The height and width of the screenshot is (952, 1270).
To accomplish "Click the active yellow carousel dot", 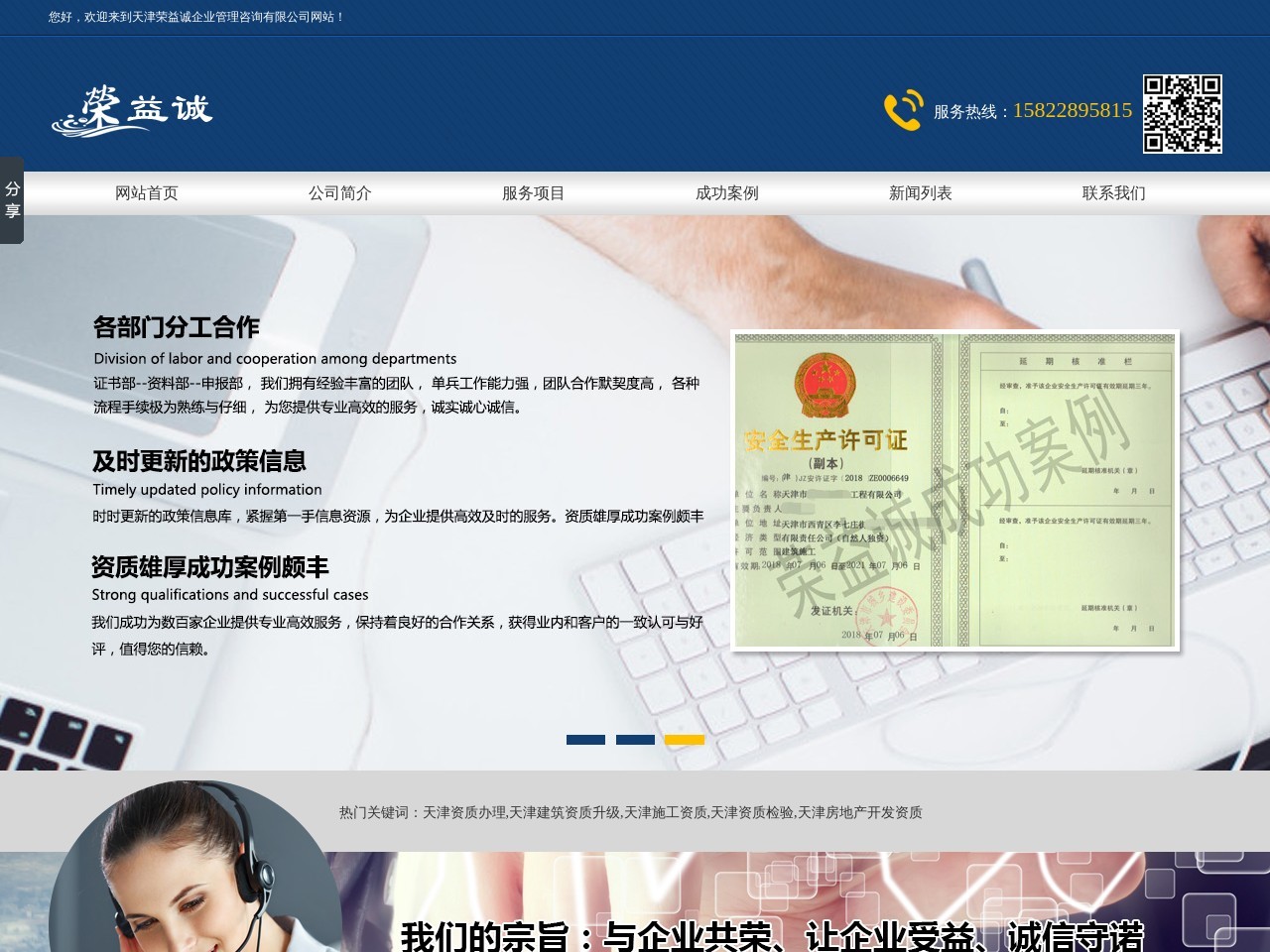I will coord(684,739).
